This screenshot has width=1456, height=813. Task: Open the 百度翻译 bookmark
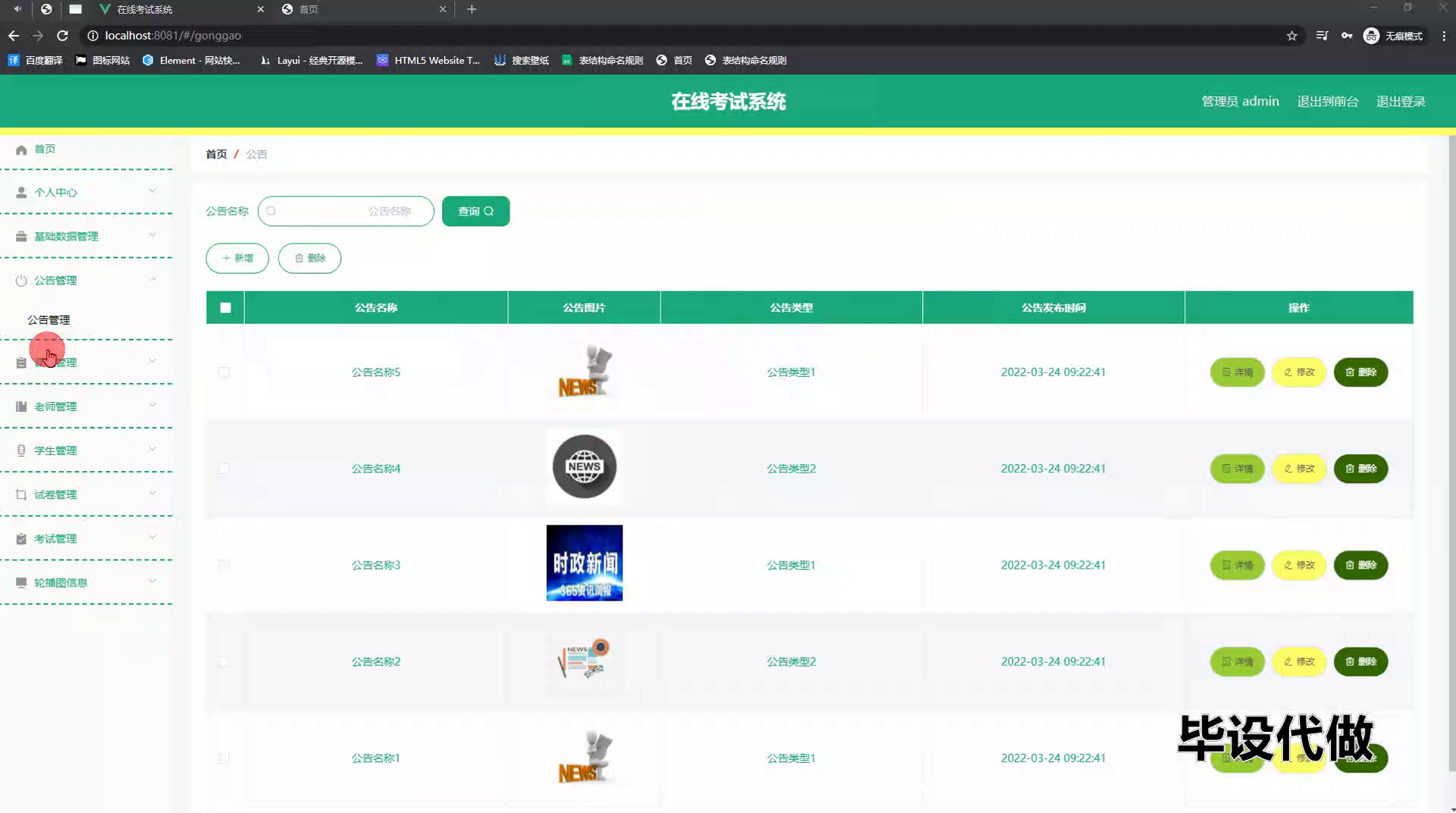click(x=35, y=61)
